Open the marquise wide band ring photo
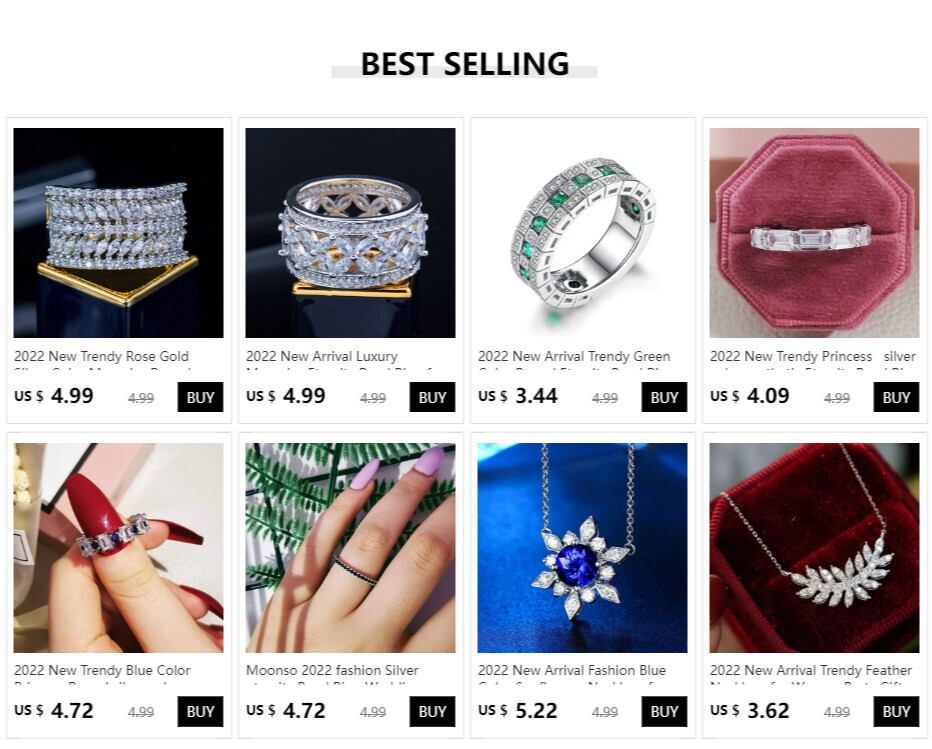Viewport: 932px width, 749px height. [118, 232]
